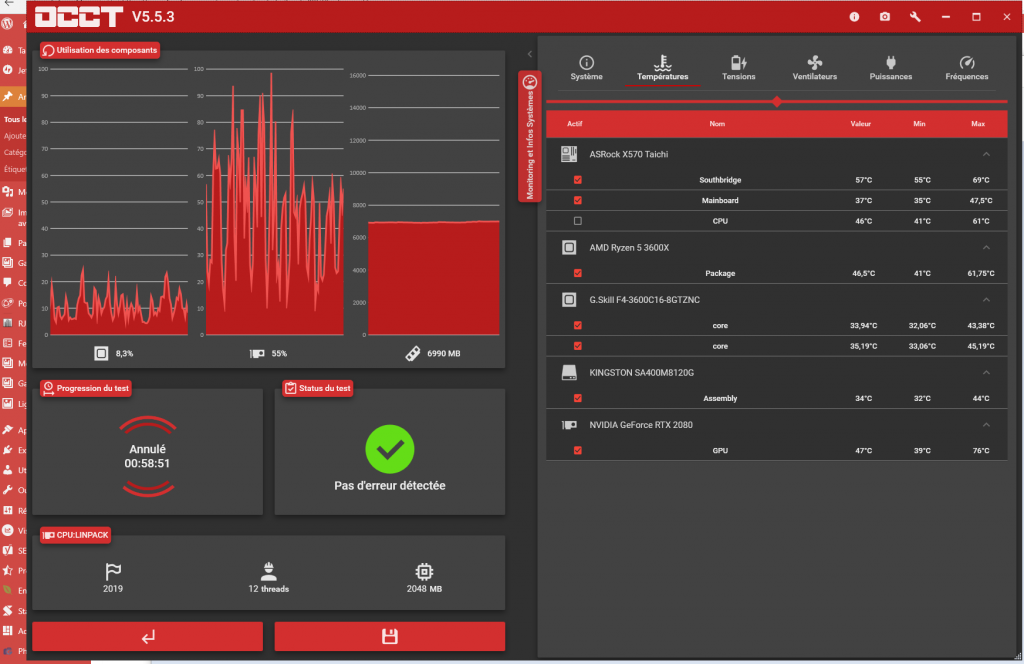Screen dimensions: 1024x664
Task: Click the memory module icon beside G.Skill
Action: point(569,300)
